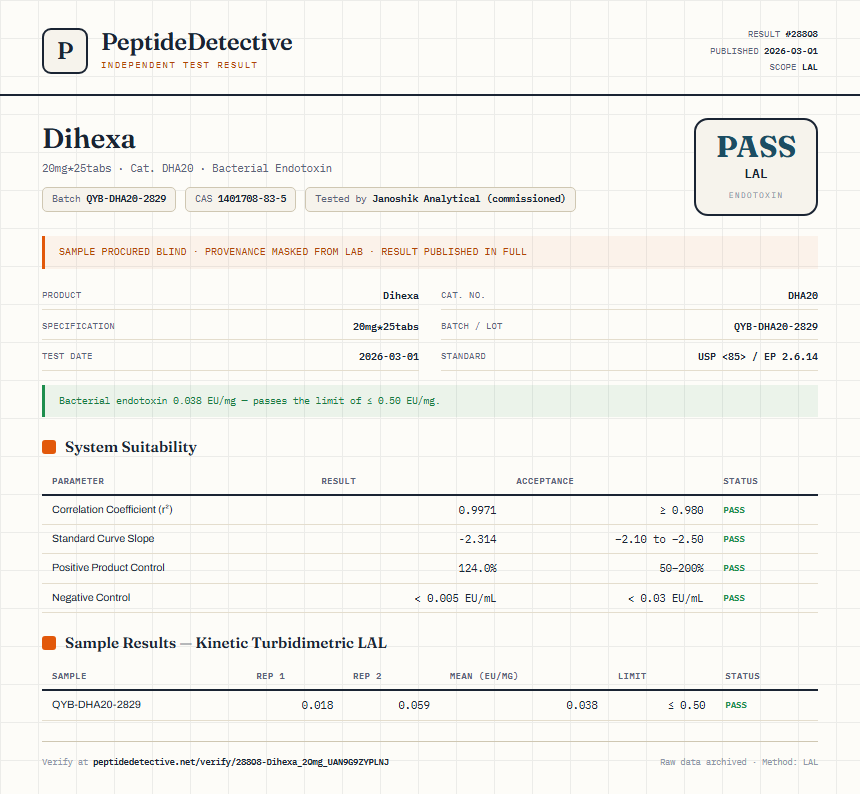Select the subtitle 20mg*25tabs Cat. DHA20 line
Viewport: 860px width, 794px height.
(187, 168)
